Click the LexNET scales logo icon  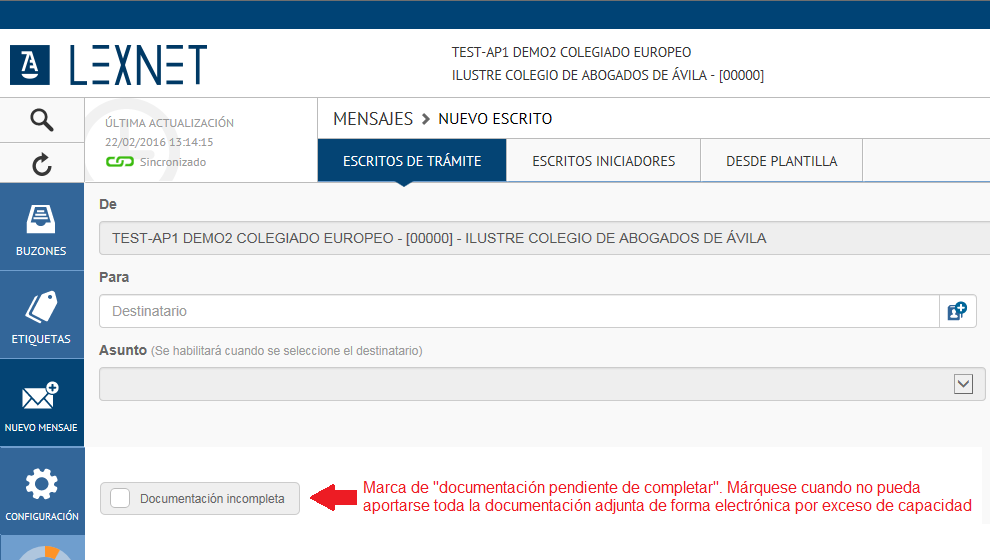[30, 64]
